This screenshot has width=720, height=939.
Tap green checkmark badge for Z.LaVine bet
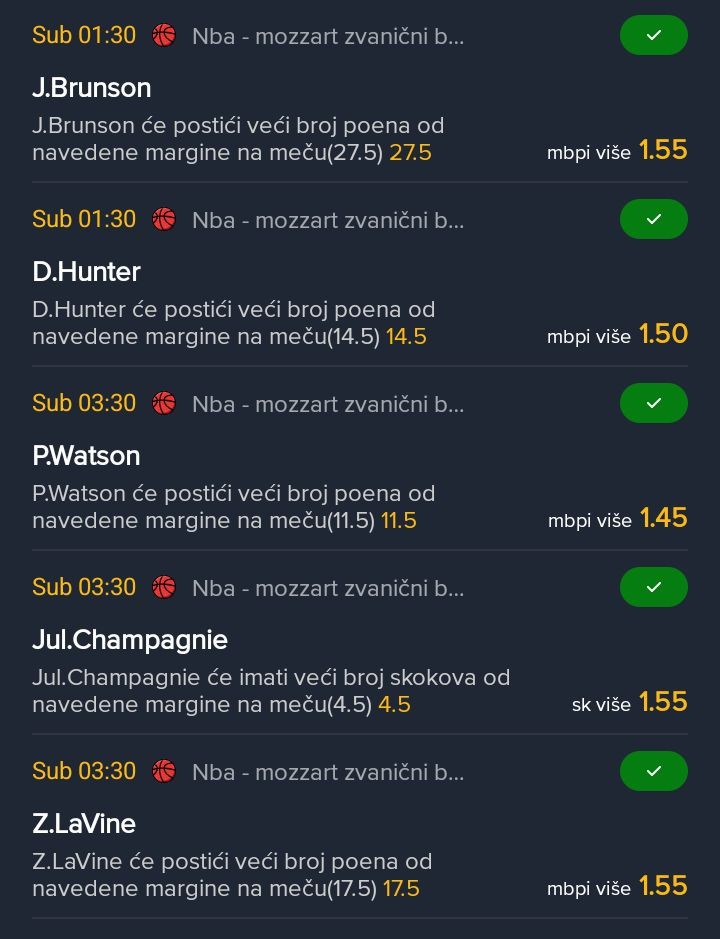[x=654, y=772]
